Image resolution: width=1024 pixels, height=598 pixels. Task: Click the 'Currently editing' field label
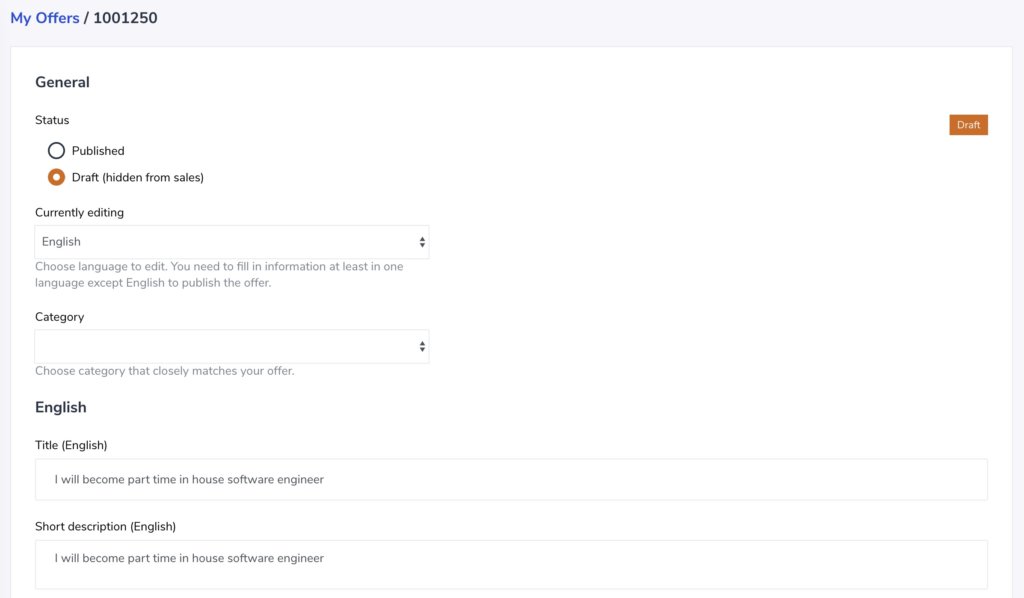click(79, 213)
